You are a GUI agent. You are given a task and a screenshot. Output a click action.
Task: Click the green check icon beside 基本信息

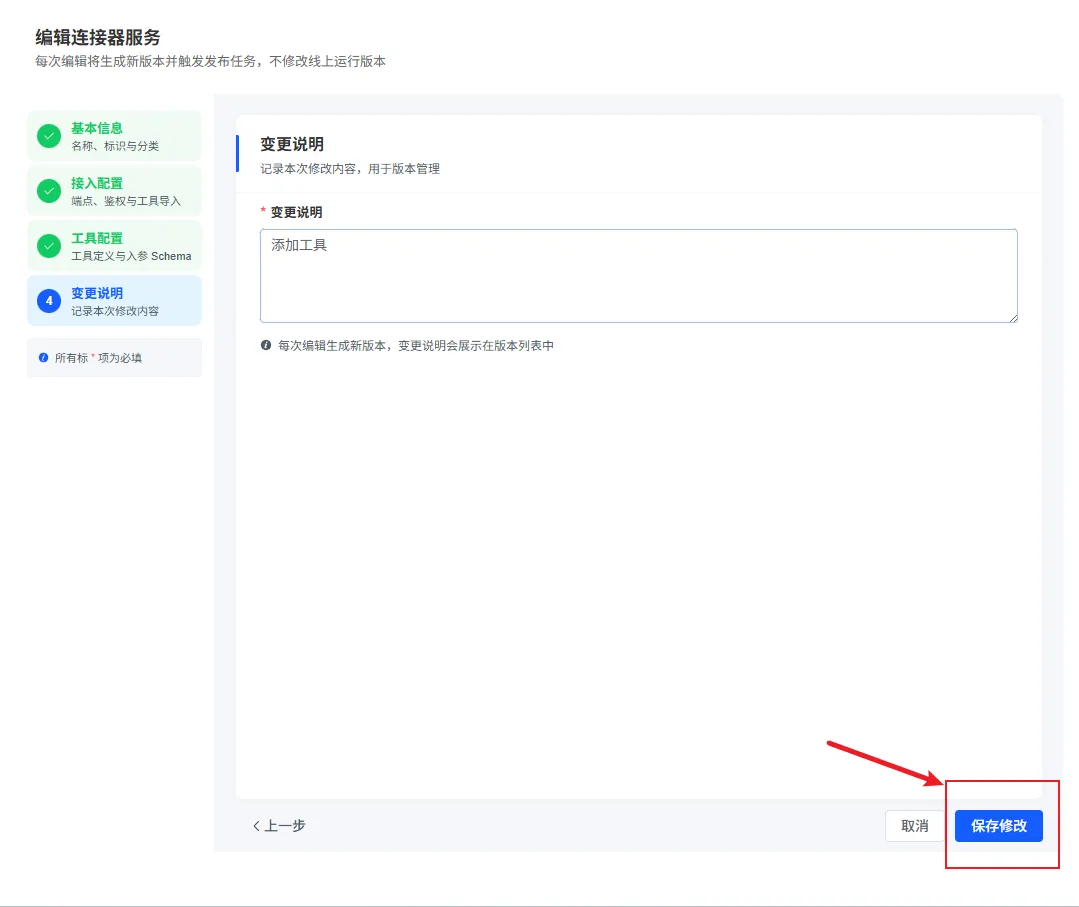49,136
